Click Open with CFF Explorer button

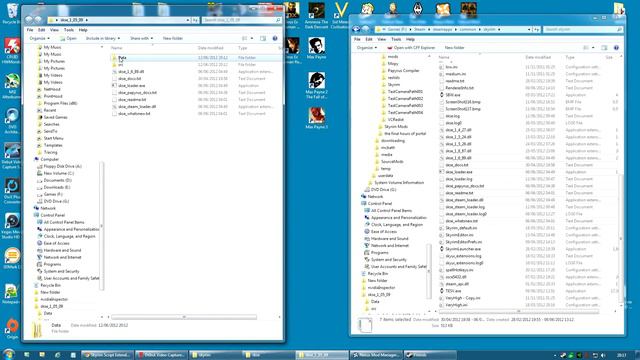(411, 48)
